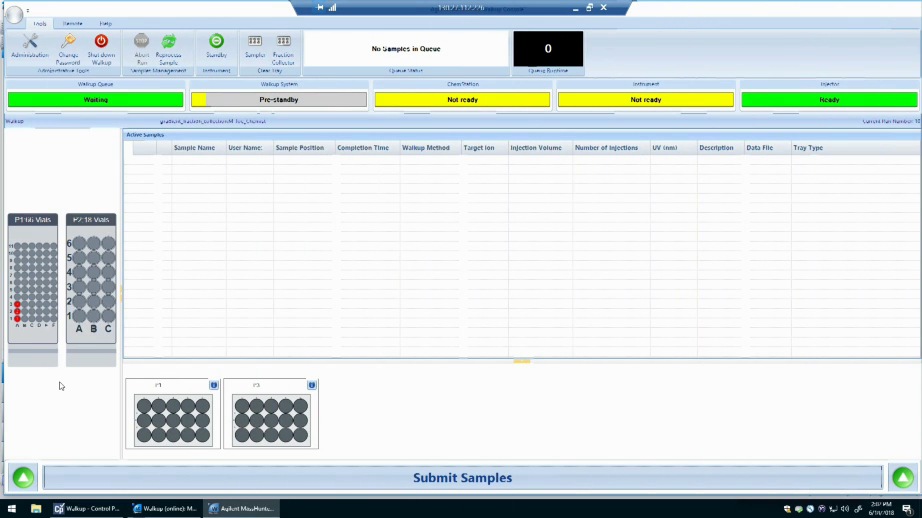
Task: Click the Submit Samples button
Action: point(462,478)
